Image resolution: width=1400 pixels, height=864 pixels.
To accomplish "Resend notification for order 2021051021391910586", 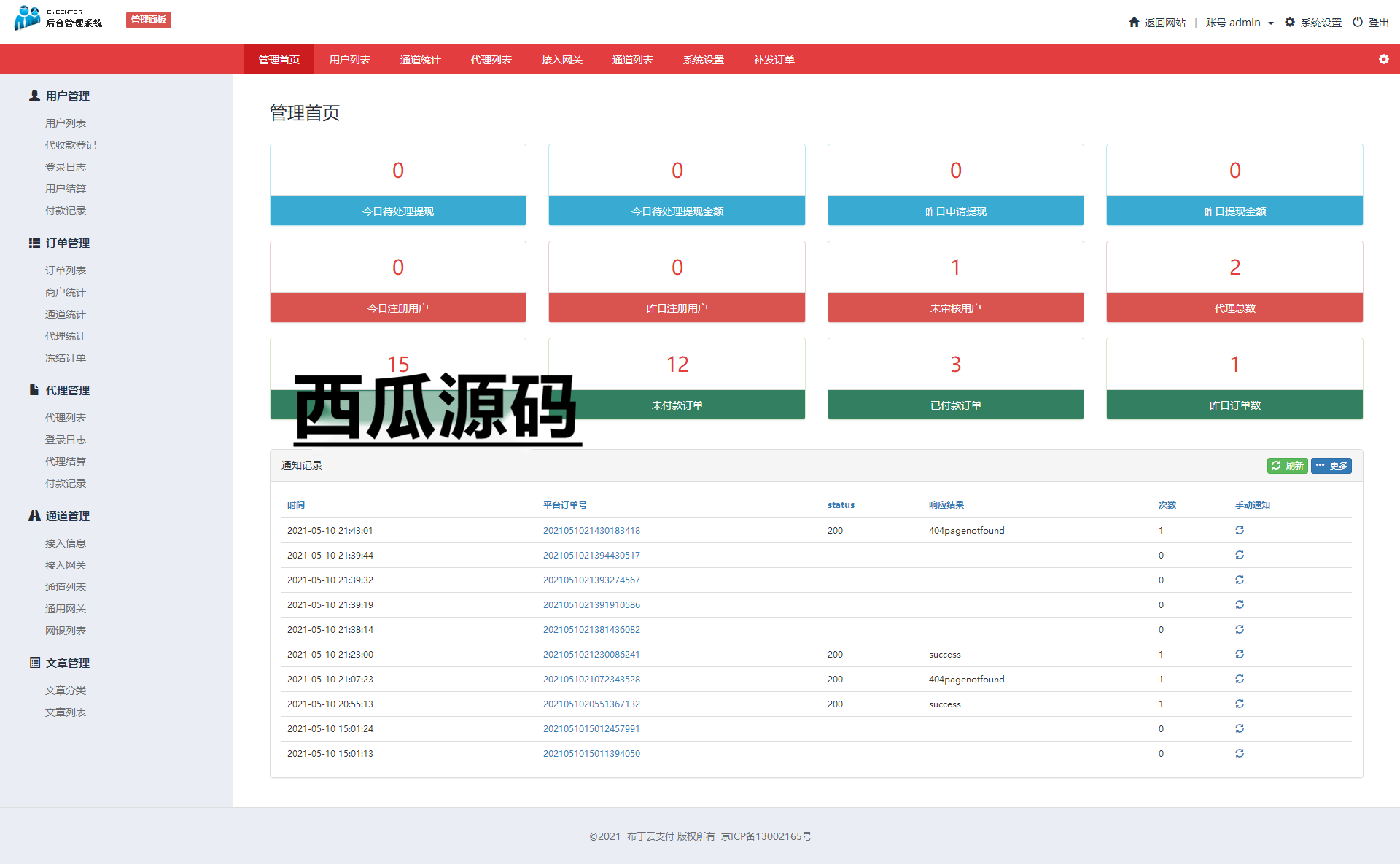I will click(1240, 604).
